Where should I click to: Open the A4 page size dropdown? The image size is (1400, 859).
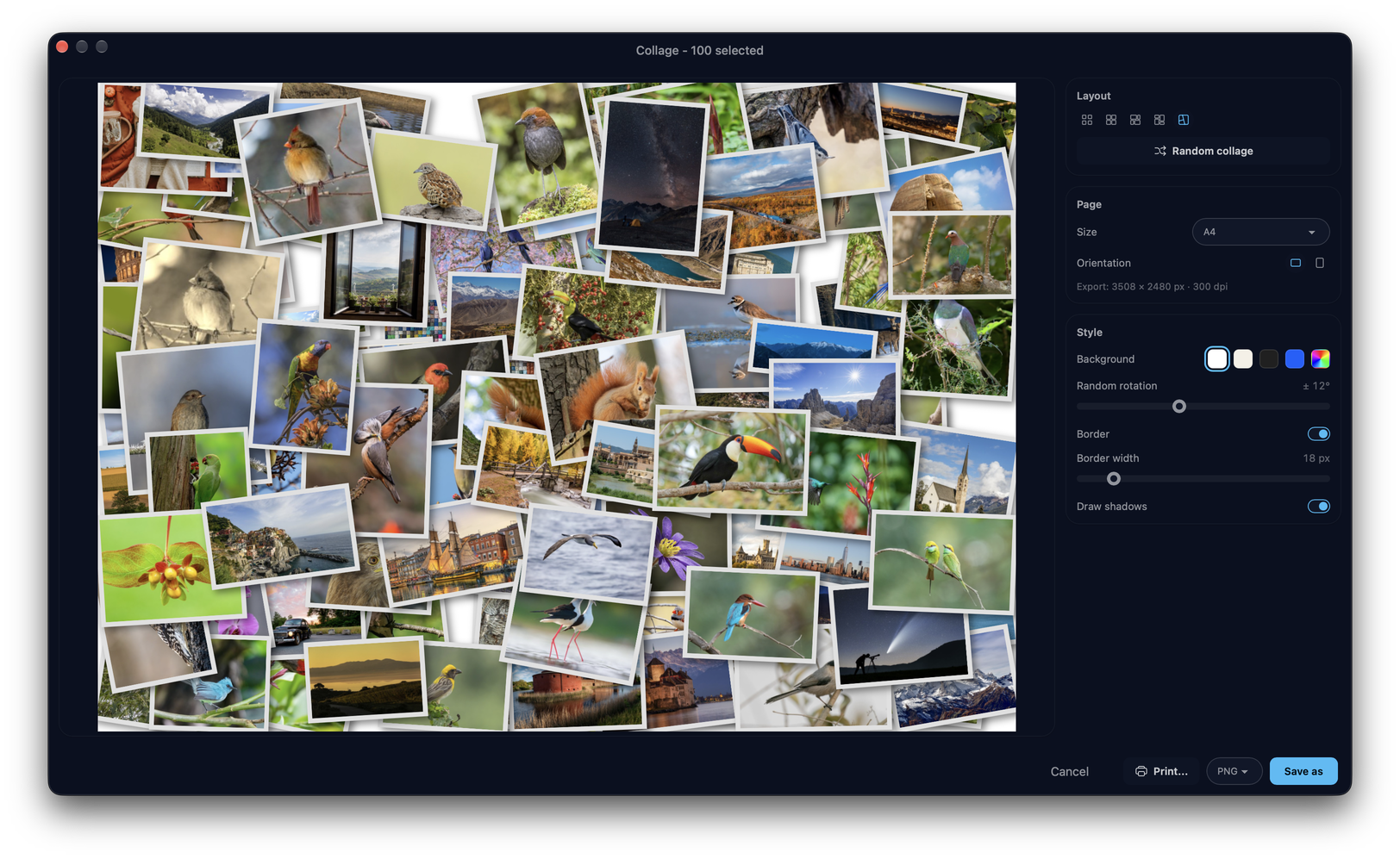tap(1260, 232)
